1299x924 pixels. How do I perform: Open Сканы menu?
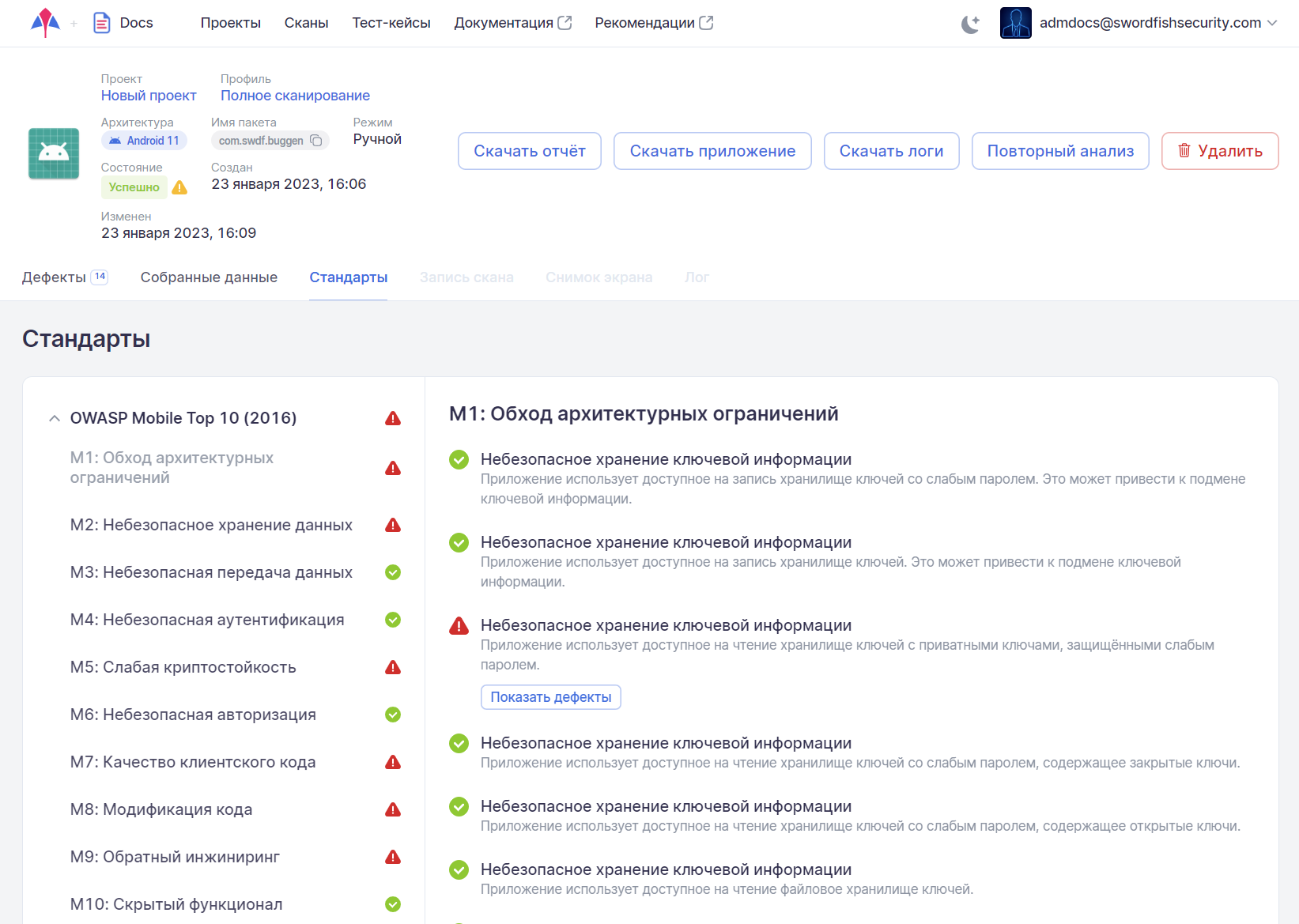[x=307, y=23]
